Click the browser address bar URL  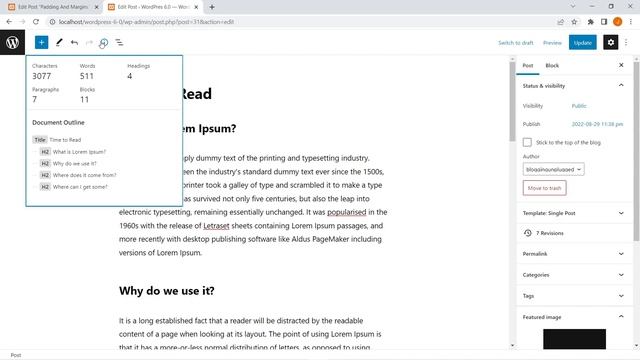[x=146, y=22]
